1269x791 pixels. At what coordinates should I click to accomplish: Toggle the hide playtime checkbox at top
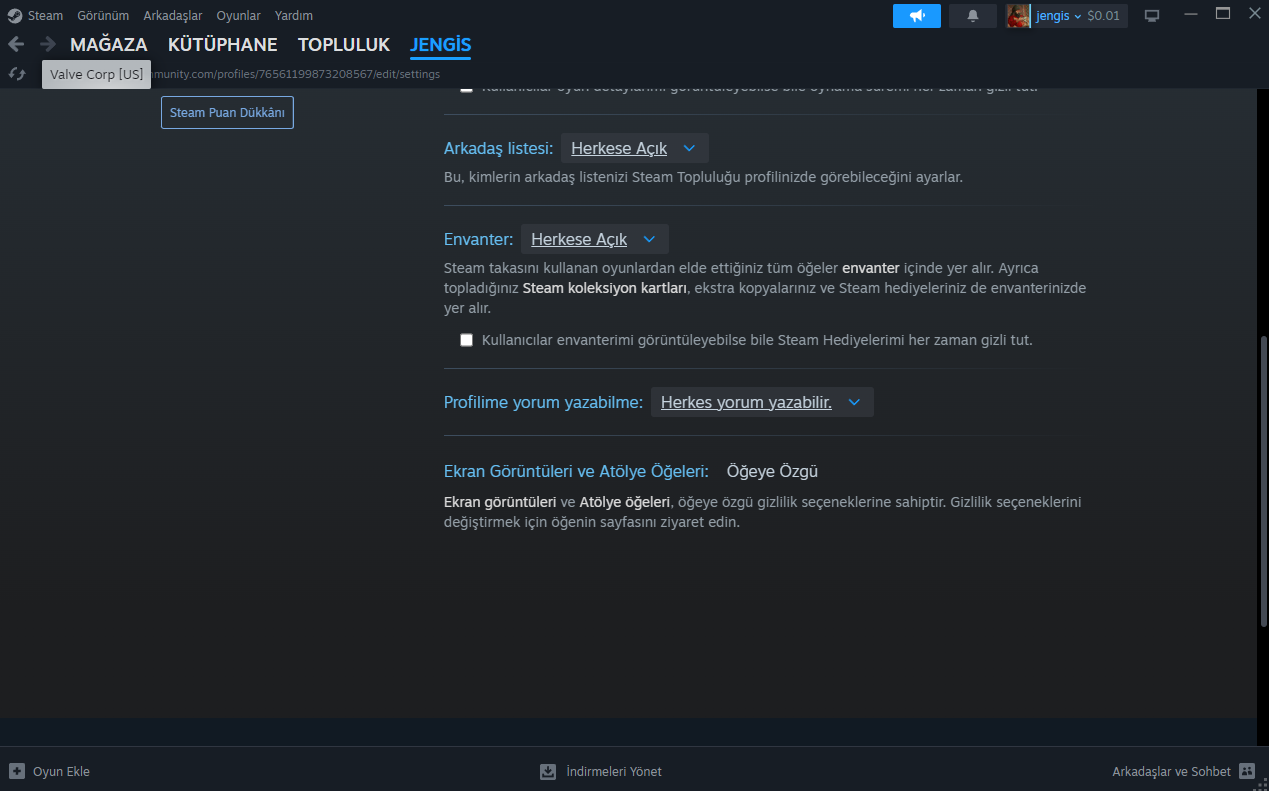click(x=466, y=89)
